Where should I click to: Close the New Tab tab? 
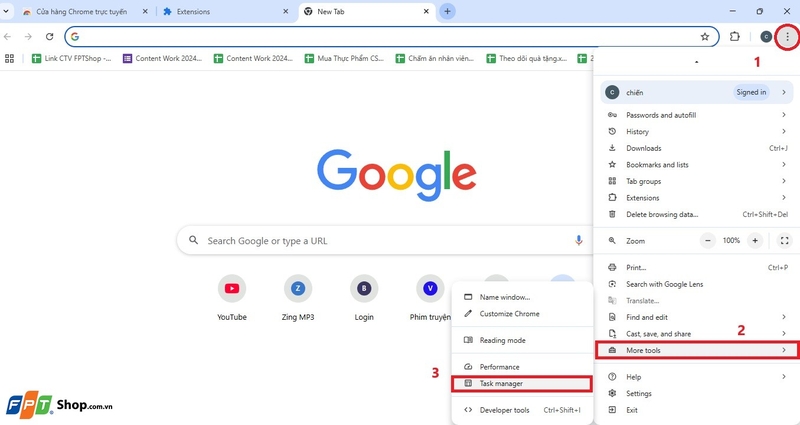426,11
